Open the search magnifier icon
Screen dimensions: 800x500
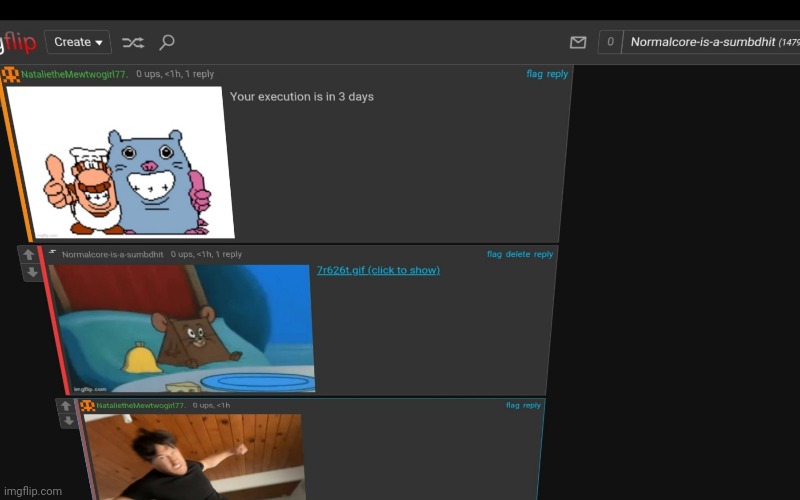coord(167,42)
